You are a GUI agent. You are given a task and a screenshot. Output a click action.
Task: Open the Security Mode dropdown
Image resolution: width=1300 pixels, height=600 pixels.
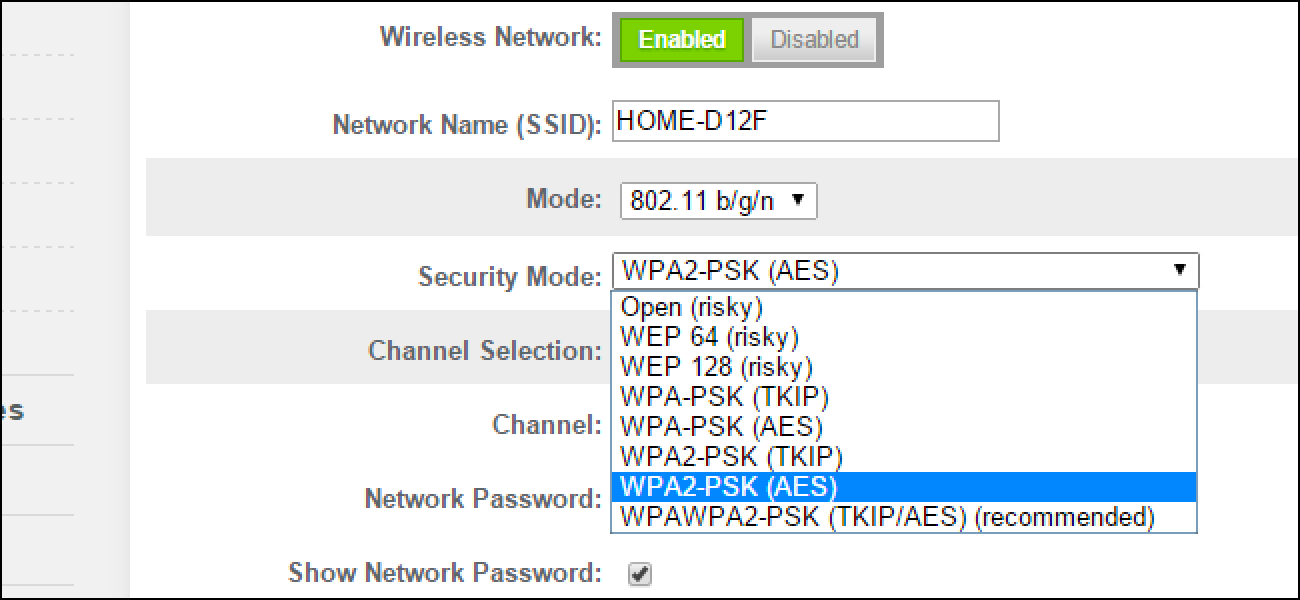coord(900,270)
